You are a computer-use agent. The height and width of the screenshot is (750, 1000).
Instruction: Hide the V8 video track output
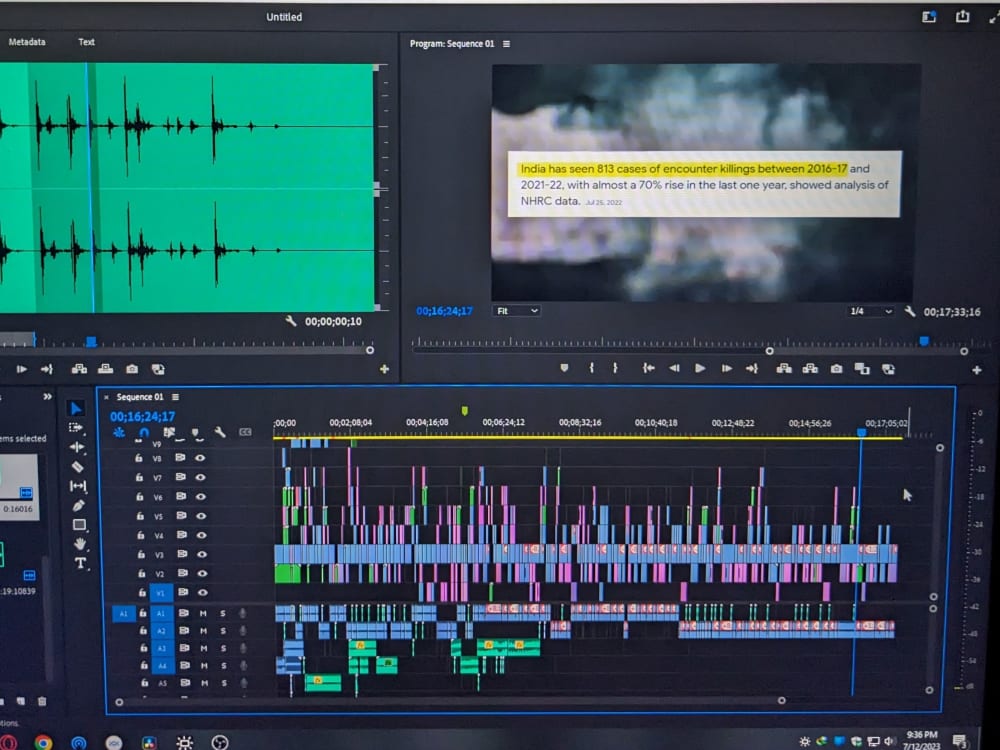click(201, 459)
